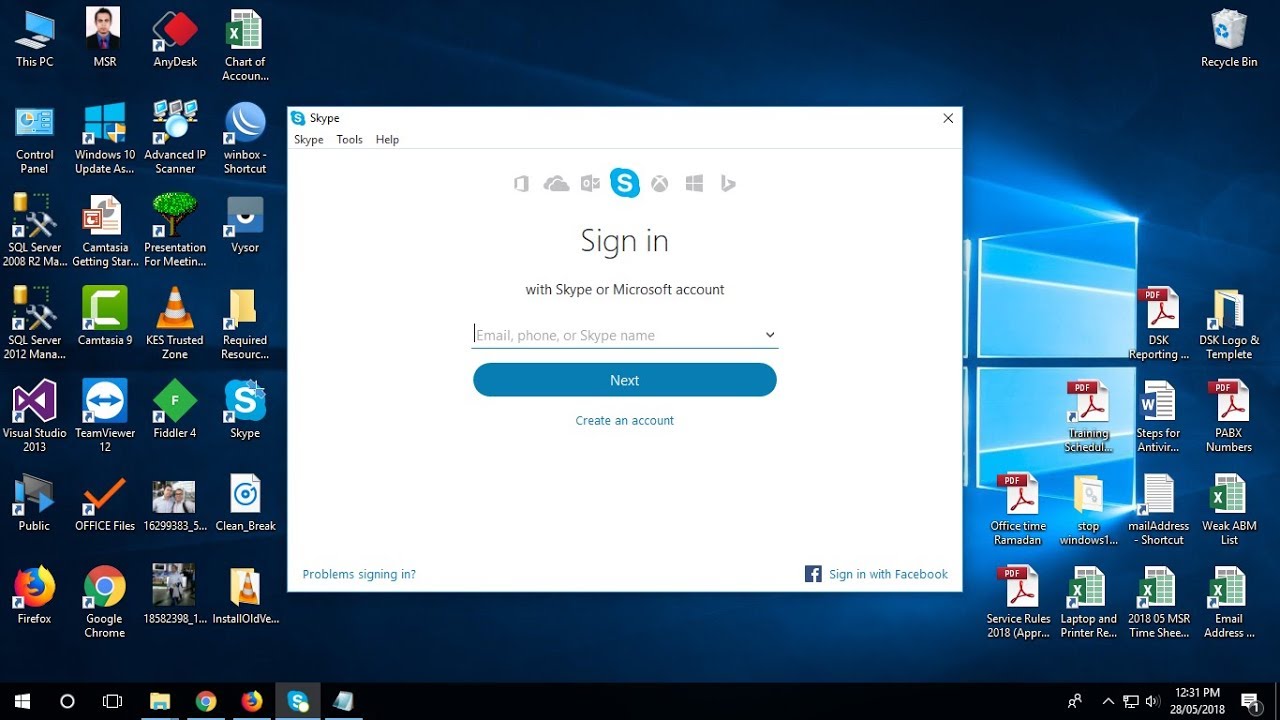Click the Outlook icon above Sign in
Screen dimensions: 1280x720
[591, 184]
